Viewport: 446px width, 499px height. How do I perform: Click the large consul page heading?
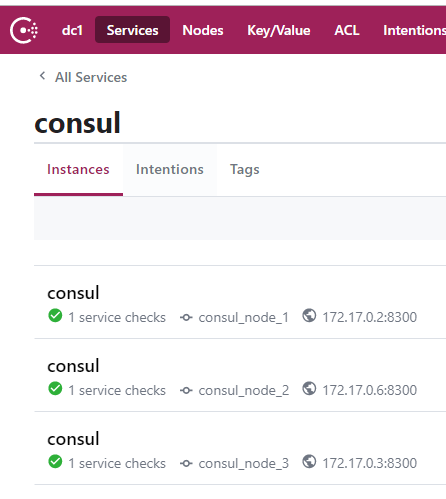(x=77, y=123)
